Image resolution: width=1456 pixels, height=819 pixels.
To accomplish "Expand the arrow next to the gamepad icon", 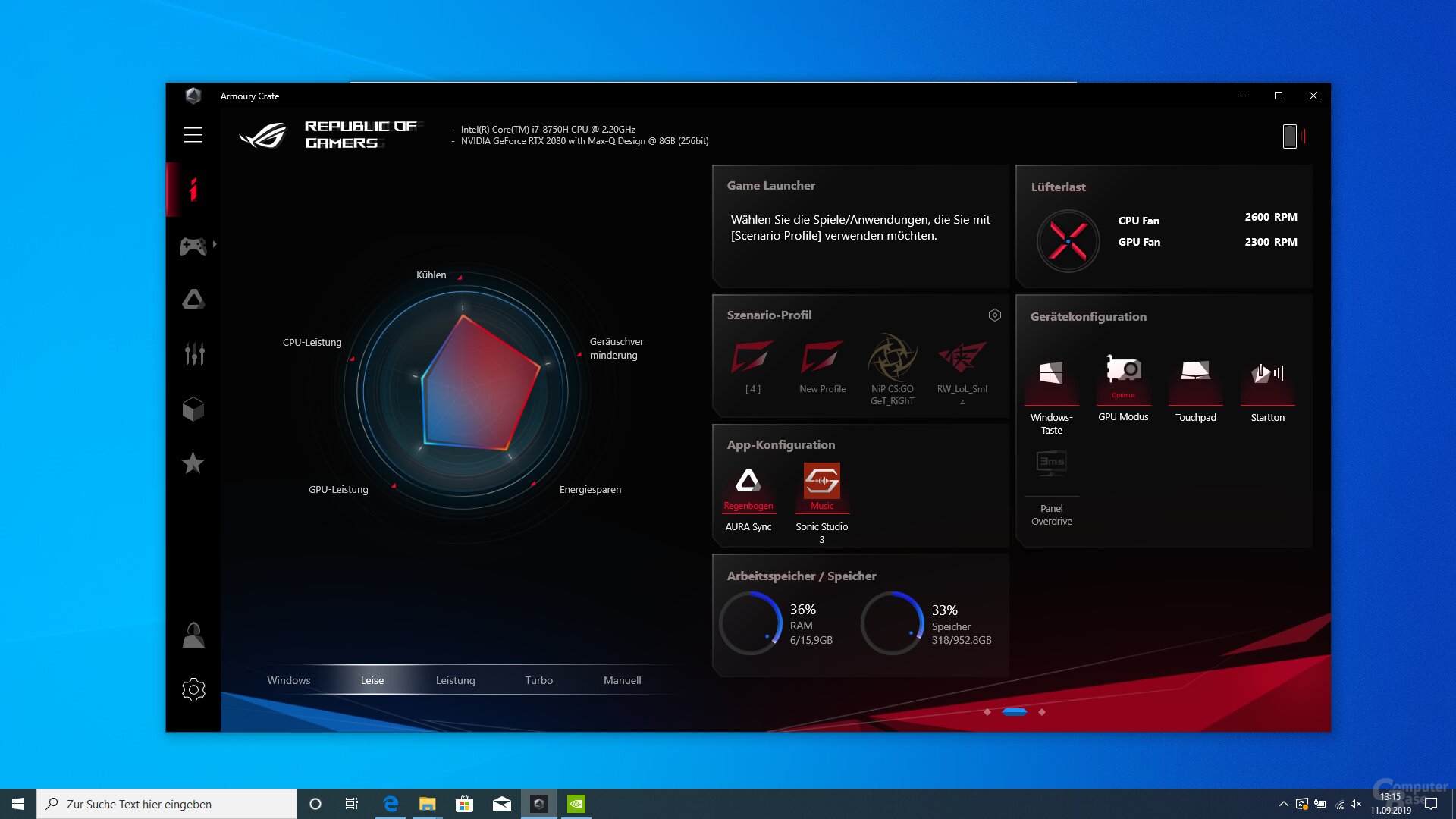I will [x=215, y=244].
